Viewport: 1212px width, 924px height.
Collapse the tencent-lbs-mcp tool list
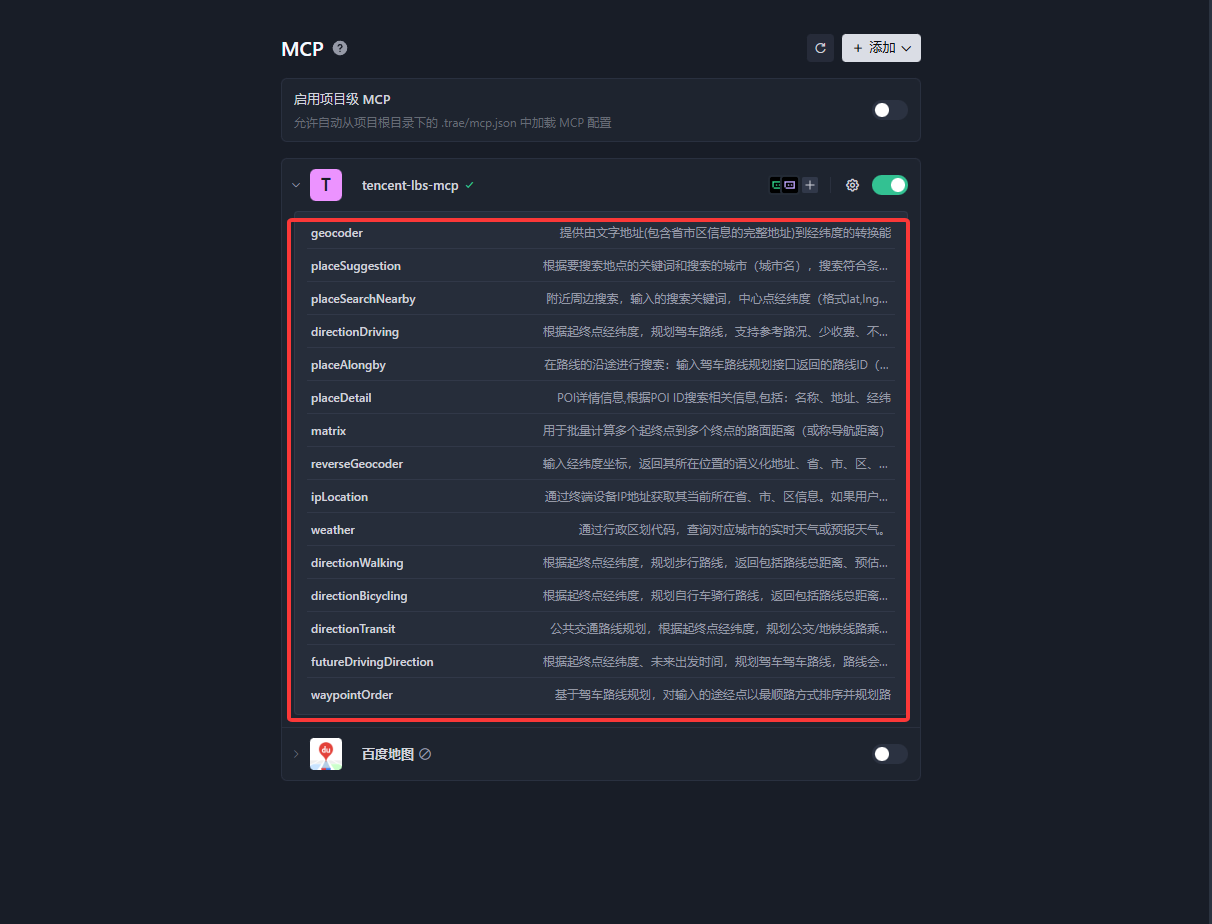tap(296, 185)
